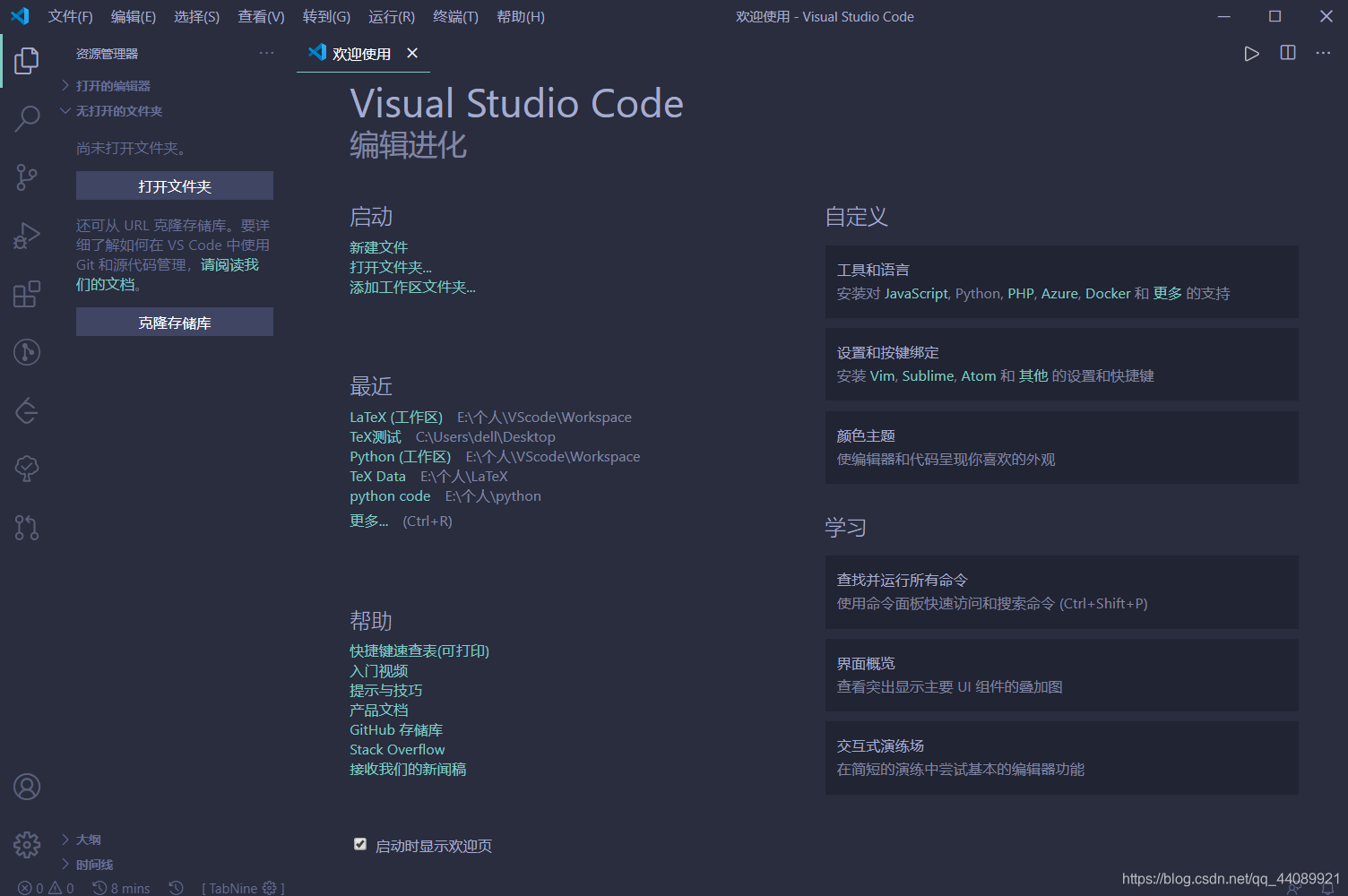Open the 界面概览 card

click(x=1061, y=675)
